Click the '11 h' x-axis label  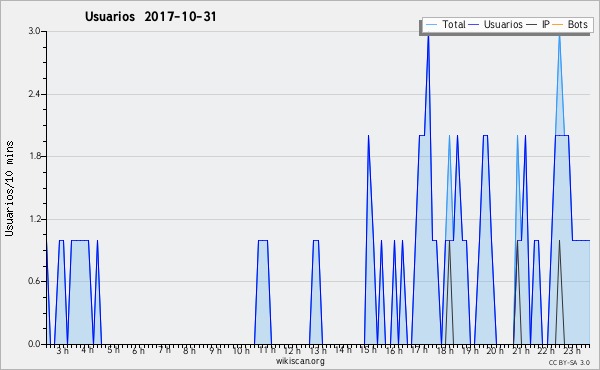(x=267, y=350)
